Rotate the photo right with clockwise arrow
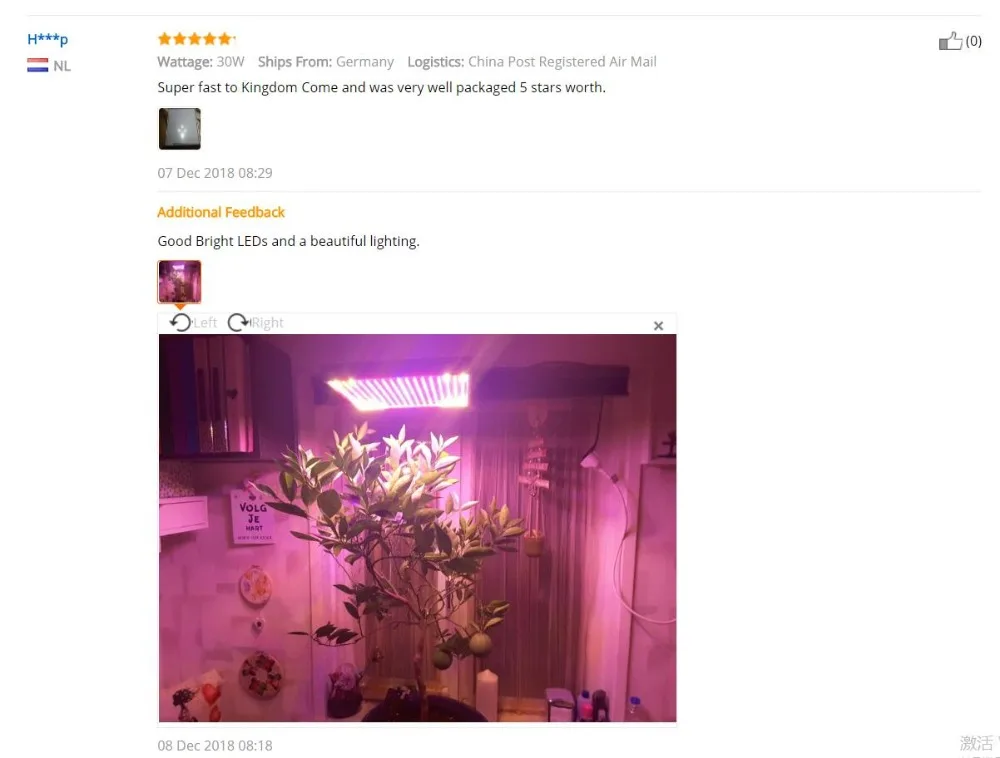 [x=239, y=323]
